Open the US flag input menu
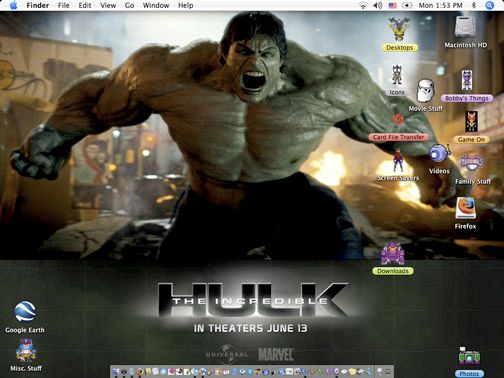 (x=393, y=5)
